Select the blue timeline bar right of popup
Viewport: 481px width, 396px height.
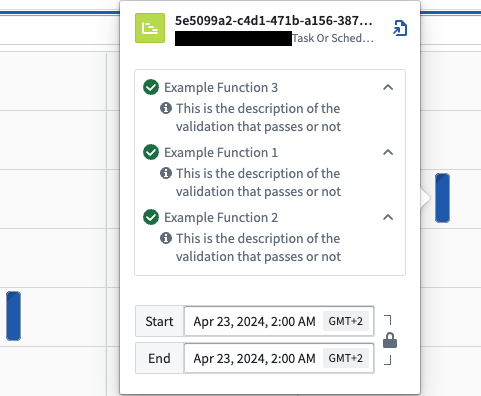click(x=442, y=198)
